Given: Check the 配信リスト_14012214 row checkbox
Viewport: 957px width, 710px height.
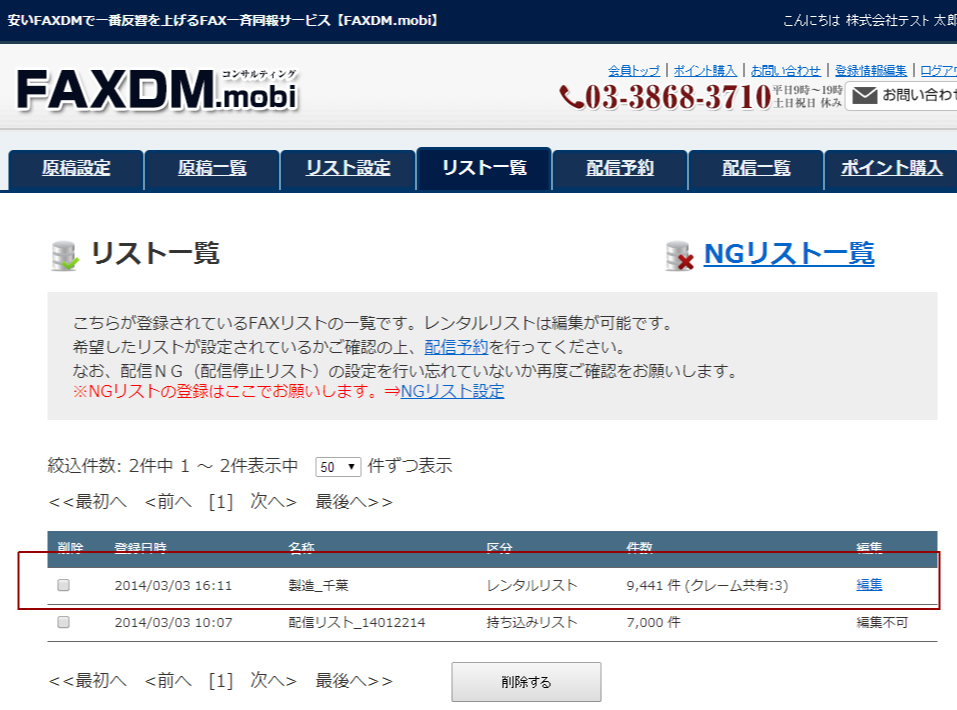Looking at the screenshot, I should click(64, 622).
